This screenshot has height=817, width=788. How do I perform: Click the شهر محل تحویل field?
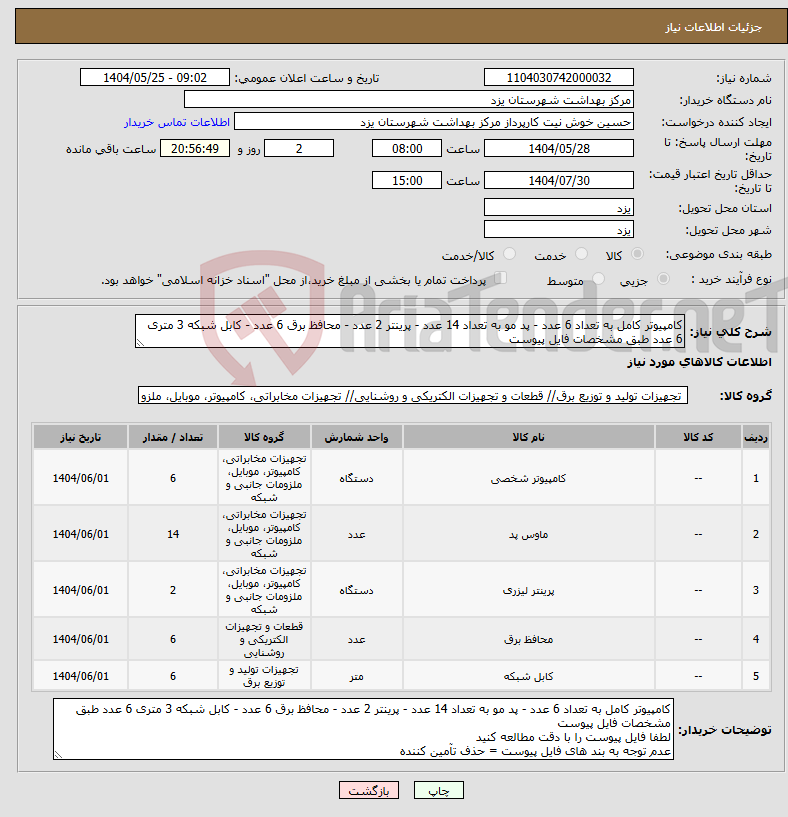coord(559,229)
